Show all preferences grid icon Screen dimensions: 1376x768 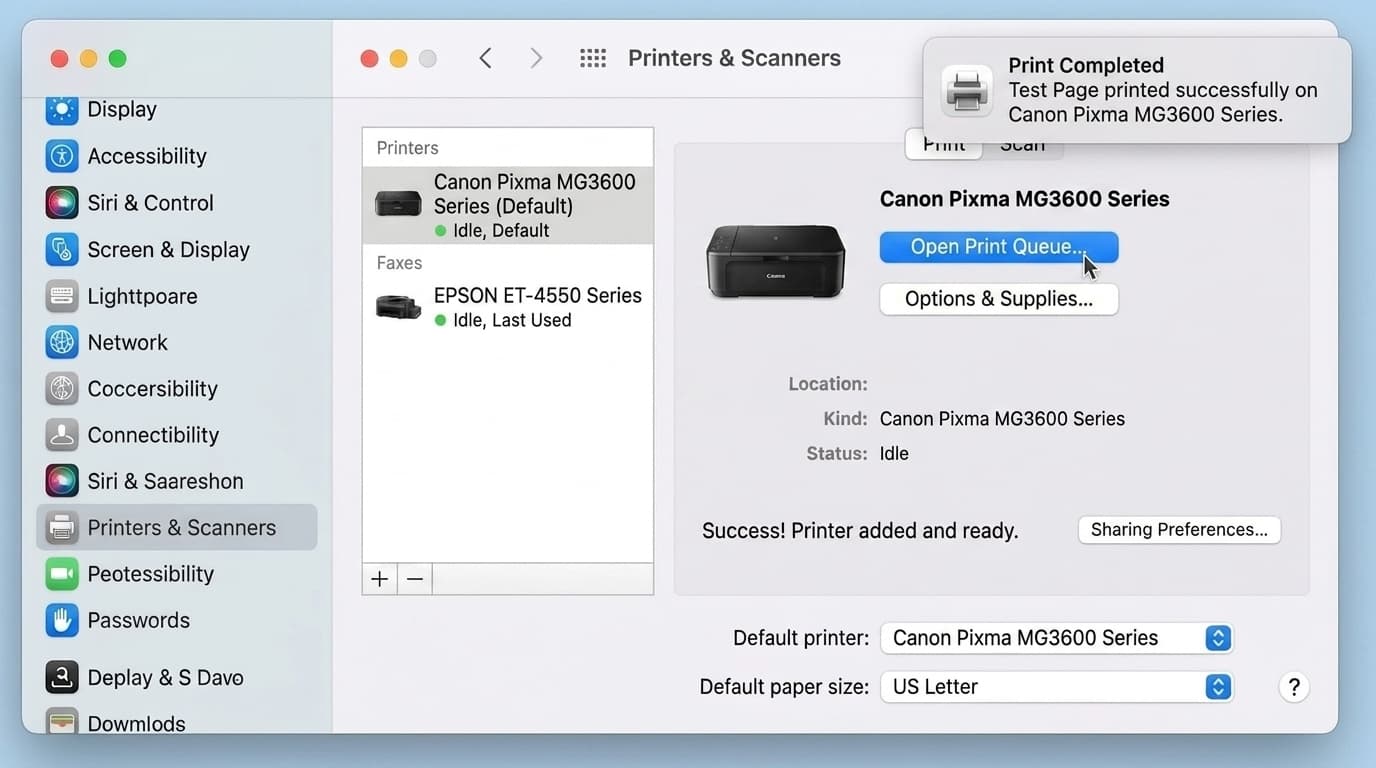pos(593,58)
